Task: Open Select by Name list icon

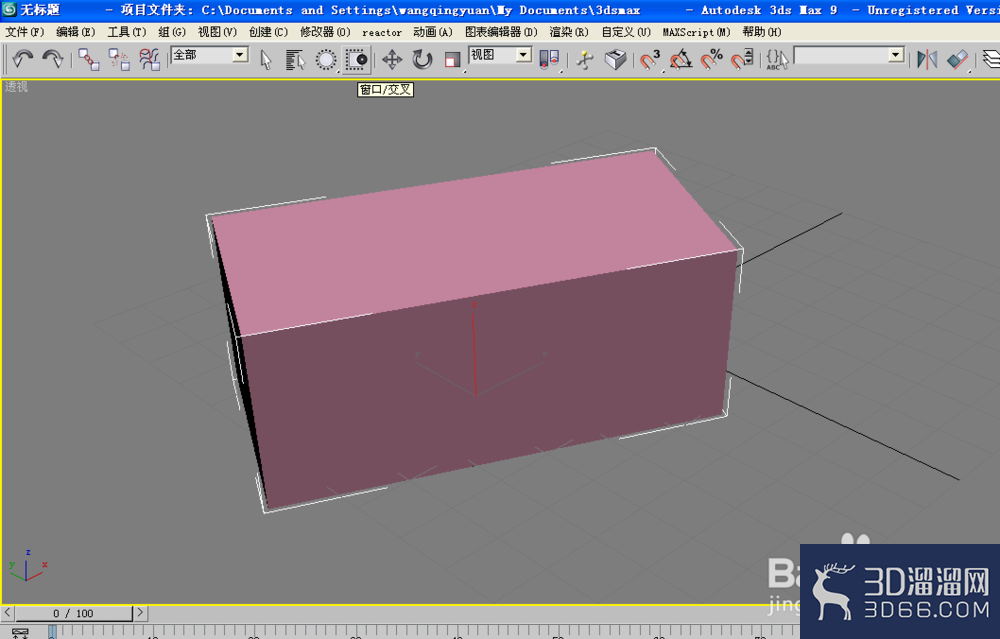Action: [x=295, y=59]
